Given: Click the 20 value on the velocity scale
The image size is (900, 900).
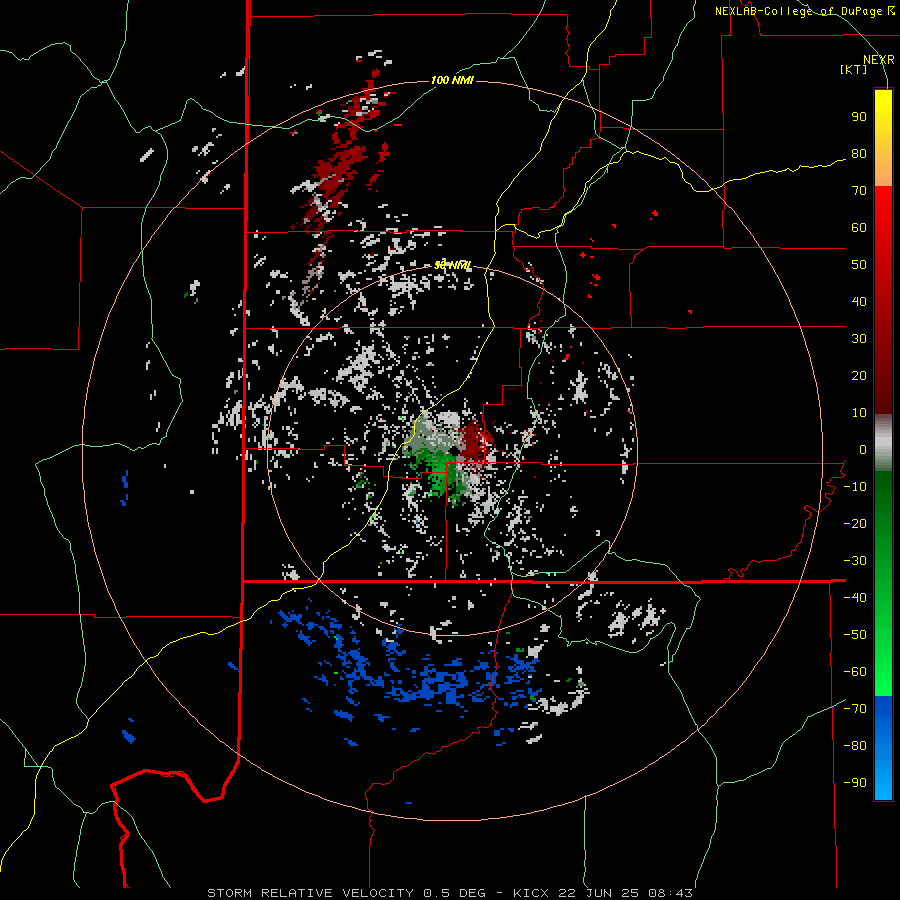Looking at the screenshot, I should [859, 375].
